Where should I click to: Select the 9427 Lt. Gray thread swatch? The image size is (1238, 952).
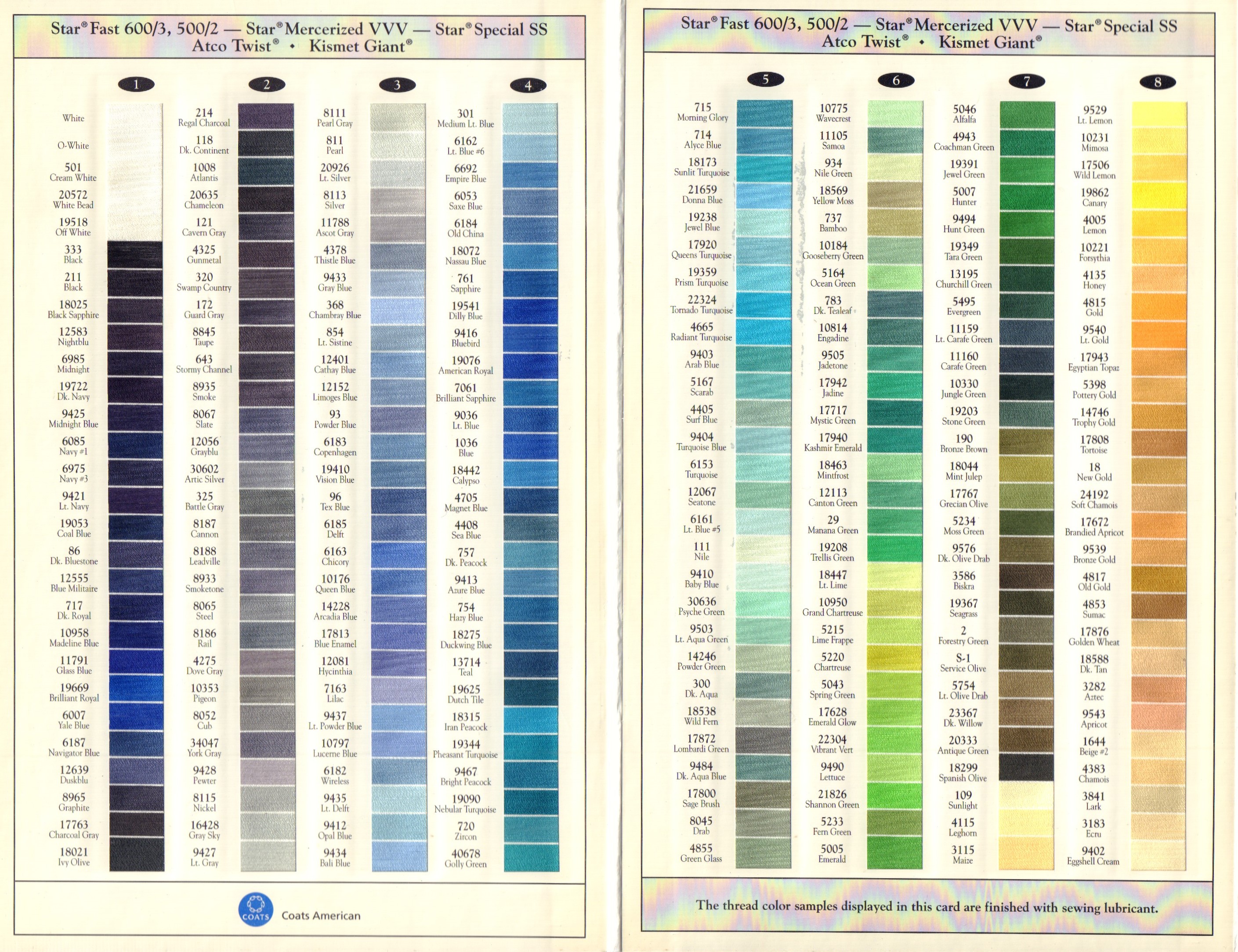point(268,857)
